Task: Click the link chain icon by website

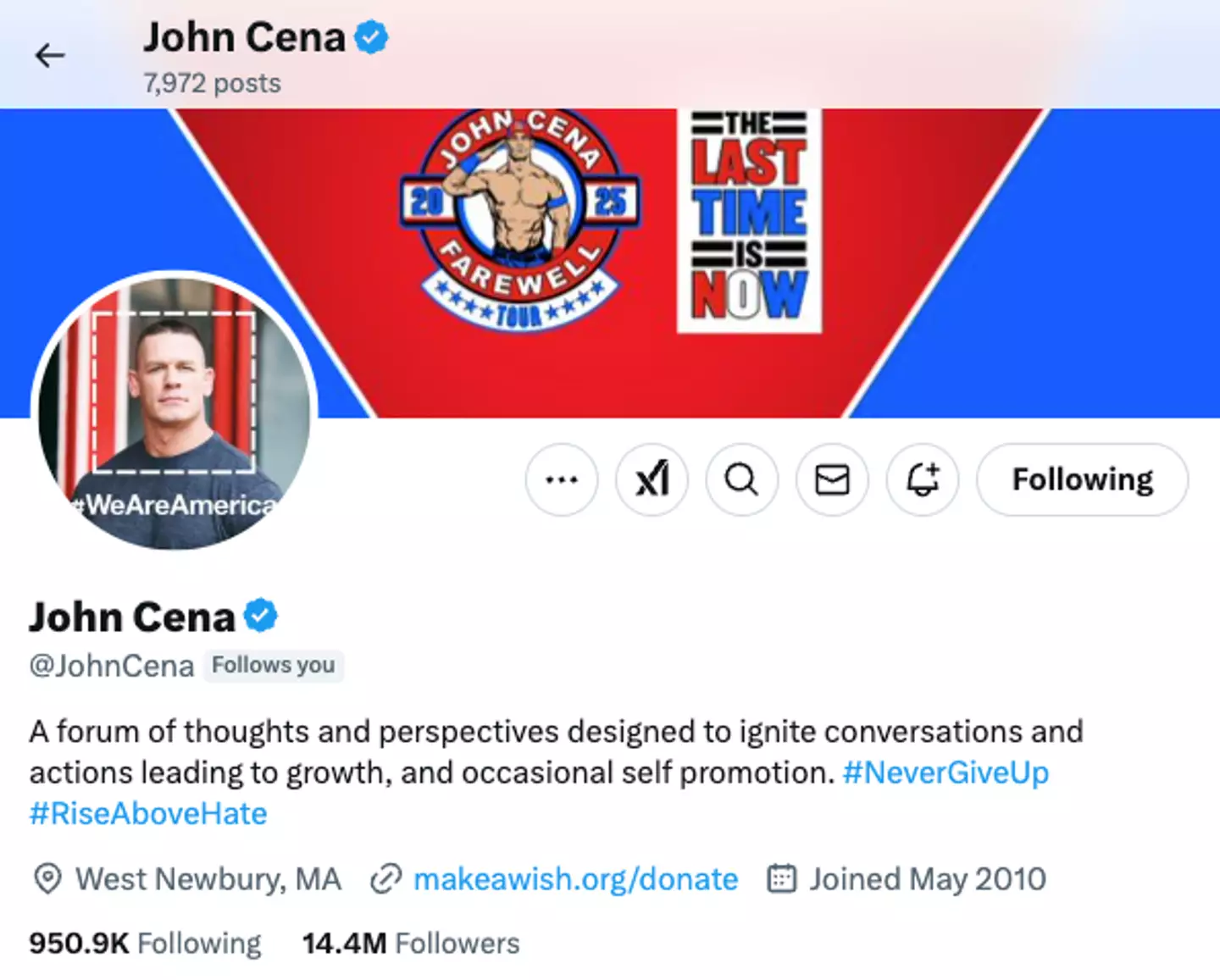Action: 385,879
